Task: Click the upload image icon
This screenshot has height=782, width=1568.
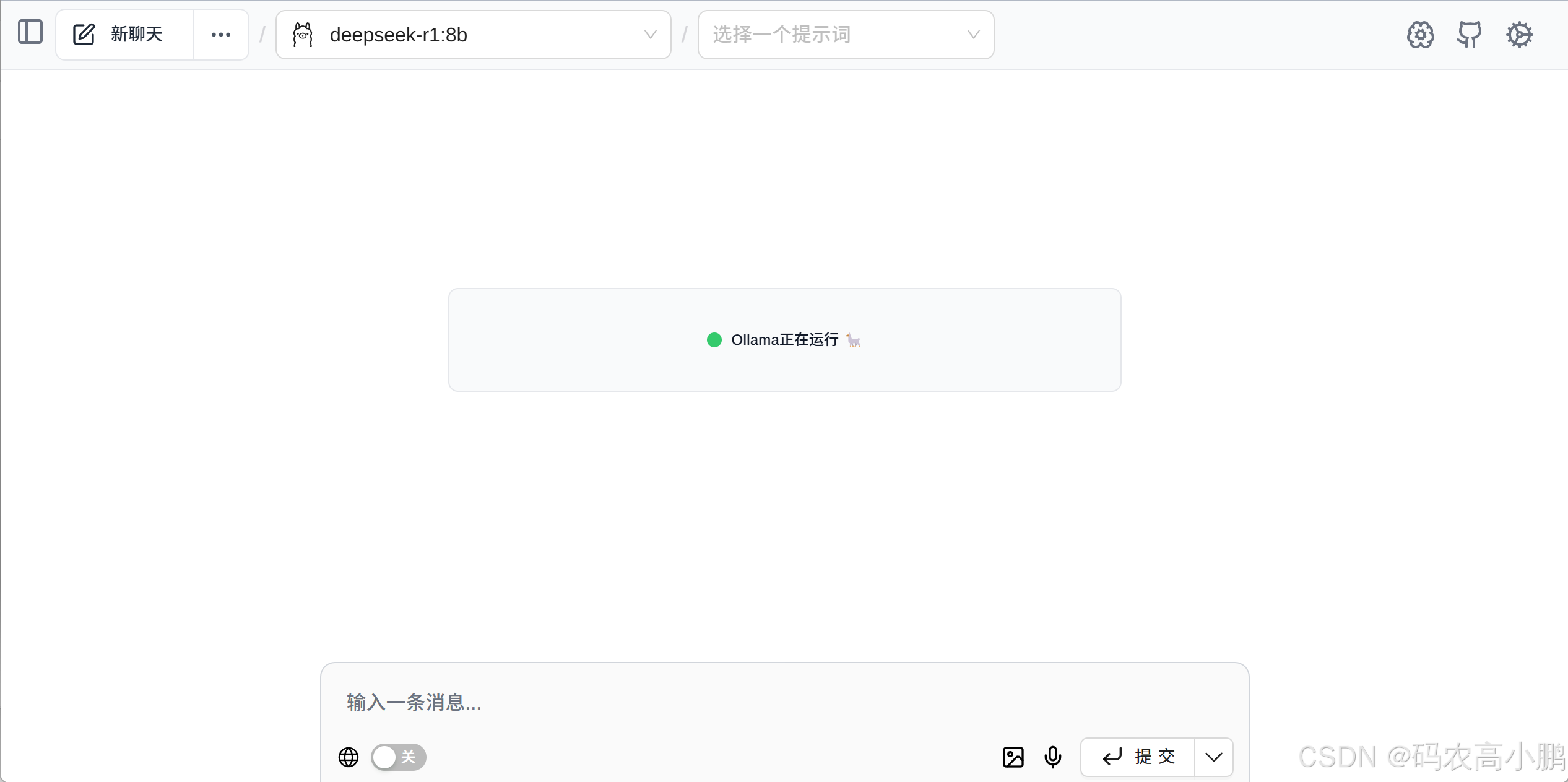Action: tap(1013, 757)
